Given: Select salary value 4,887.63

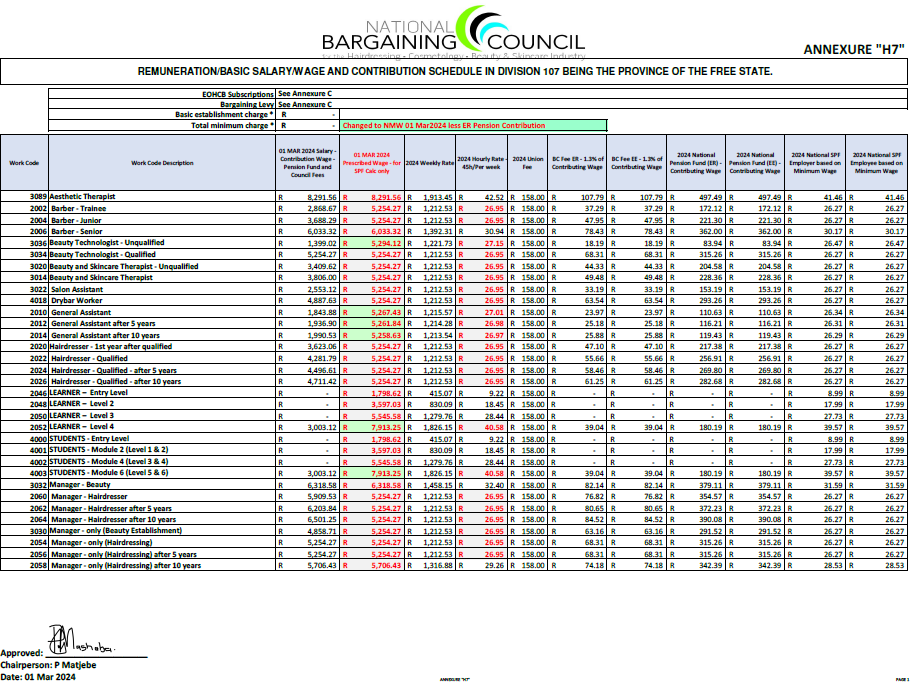Looking at the screenshot, I should point(321,300).
